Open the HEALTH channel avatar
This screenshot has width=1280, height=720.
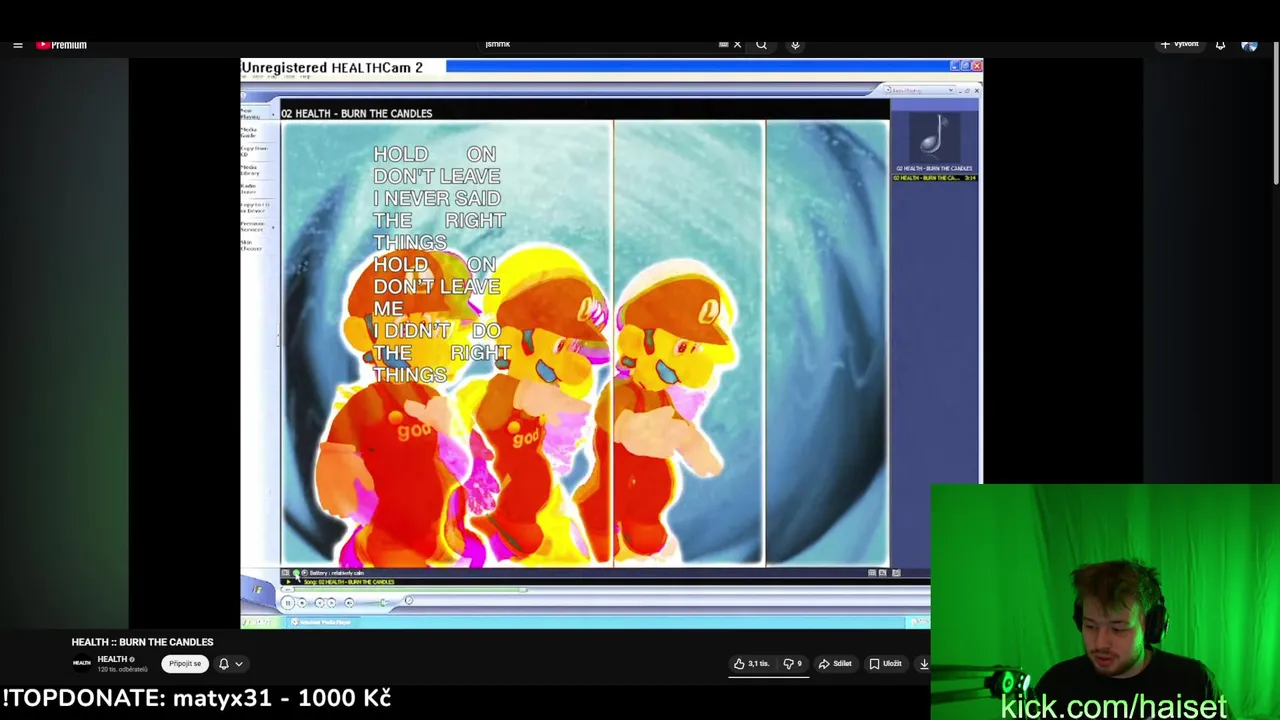click(81, 663)
